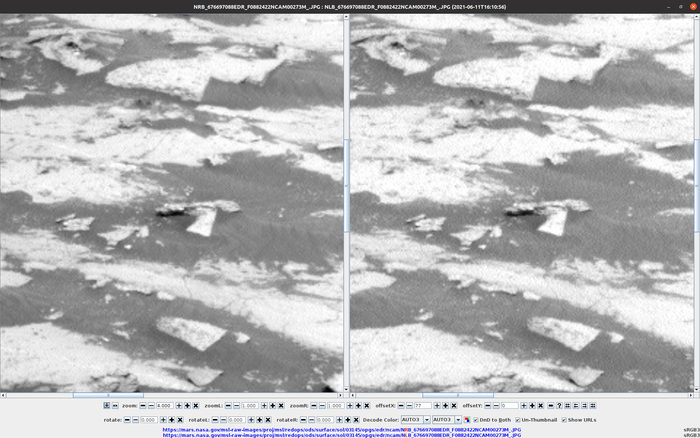Screen dimensions: 700x438
Task: Reset zoomL with its X button
Action: pos(281,406)
